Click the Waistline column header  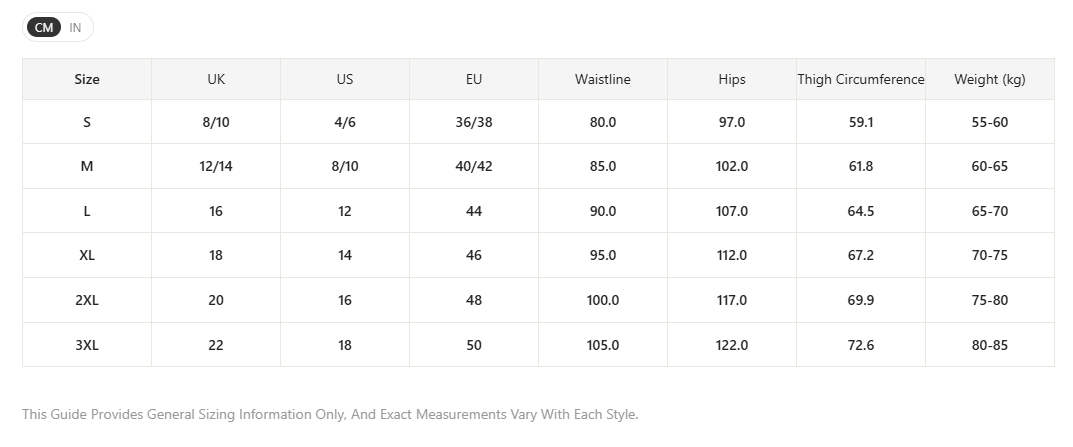[603, 79]
